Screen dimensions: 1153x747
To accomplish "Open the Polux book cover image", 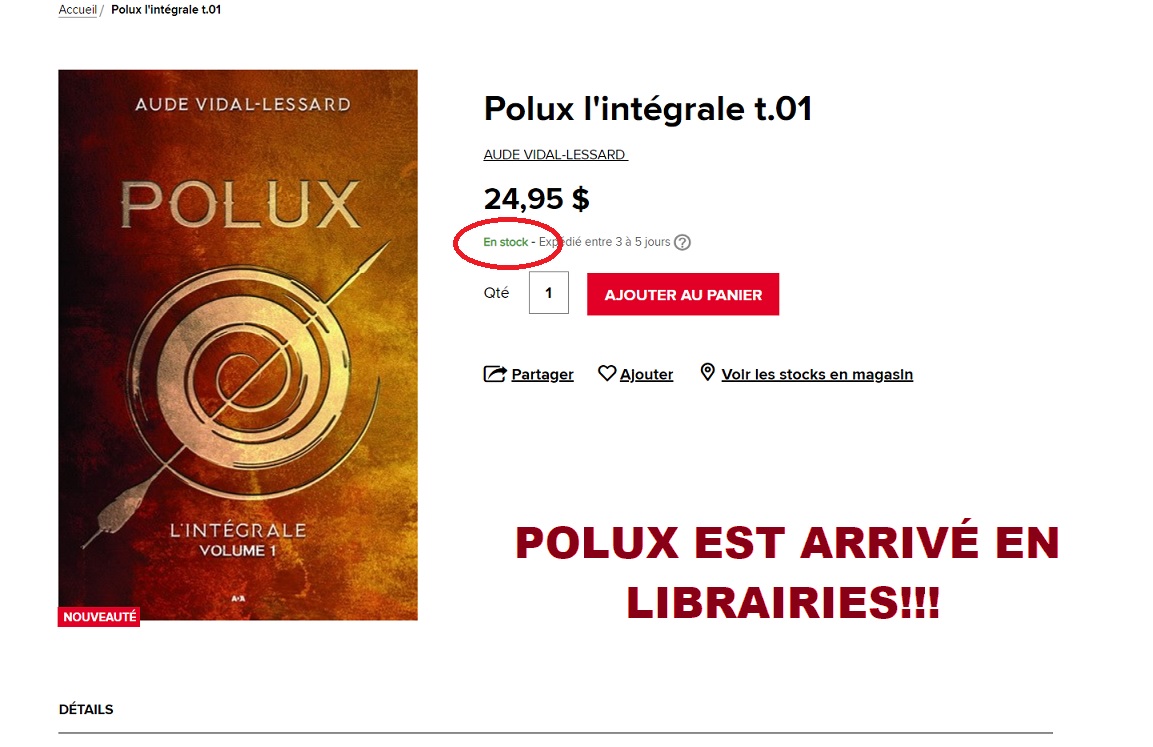I will pos(238,345).
